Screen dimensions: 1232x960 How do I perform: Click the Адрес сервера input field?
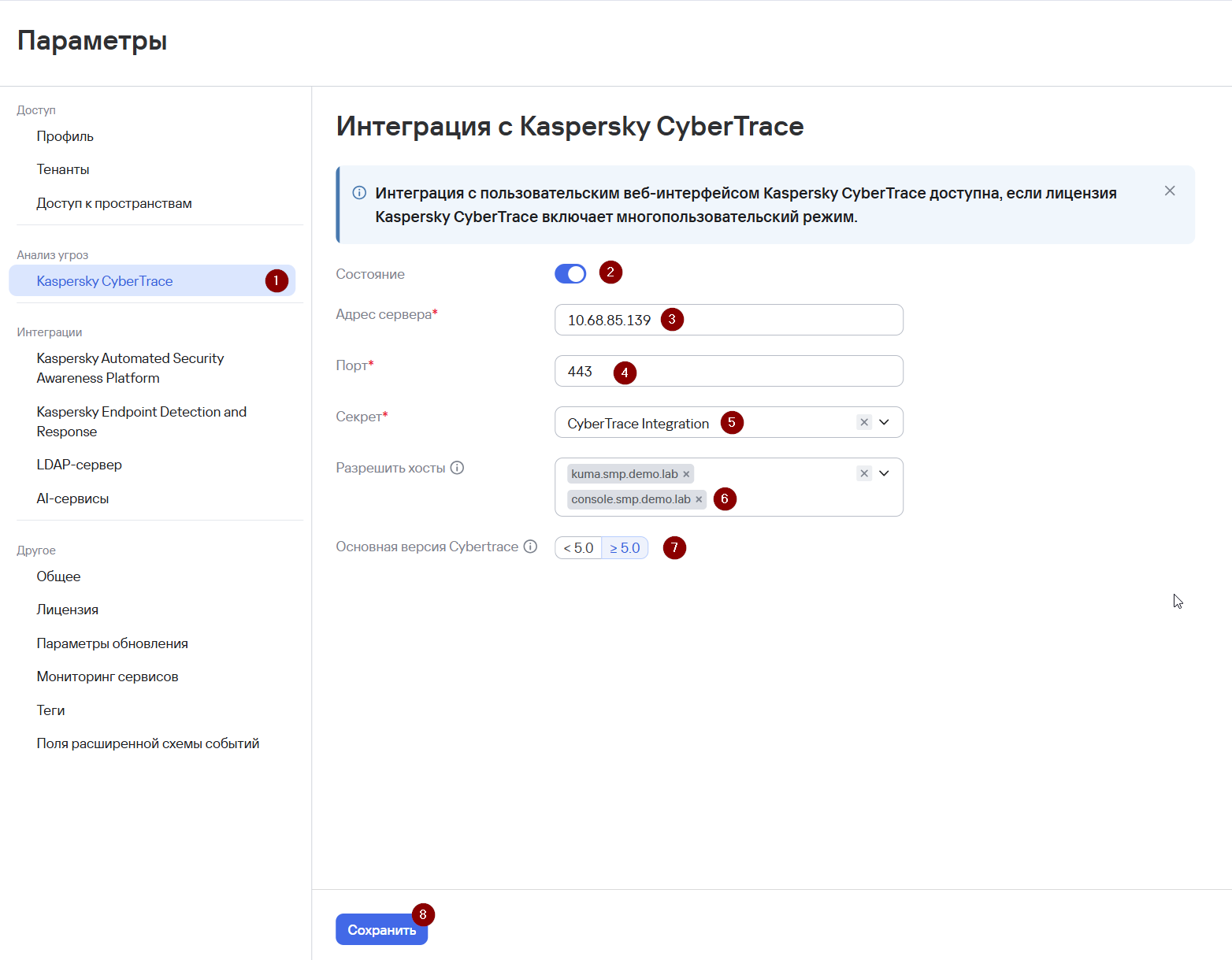(x=729, y=320)
